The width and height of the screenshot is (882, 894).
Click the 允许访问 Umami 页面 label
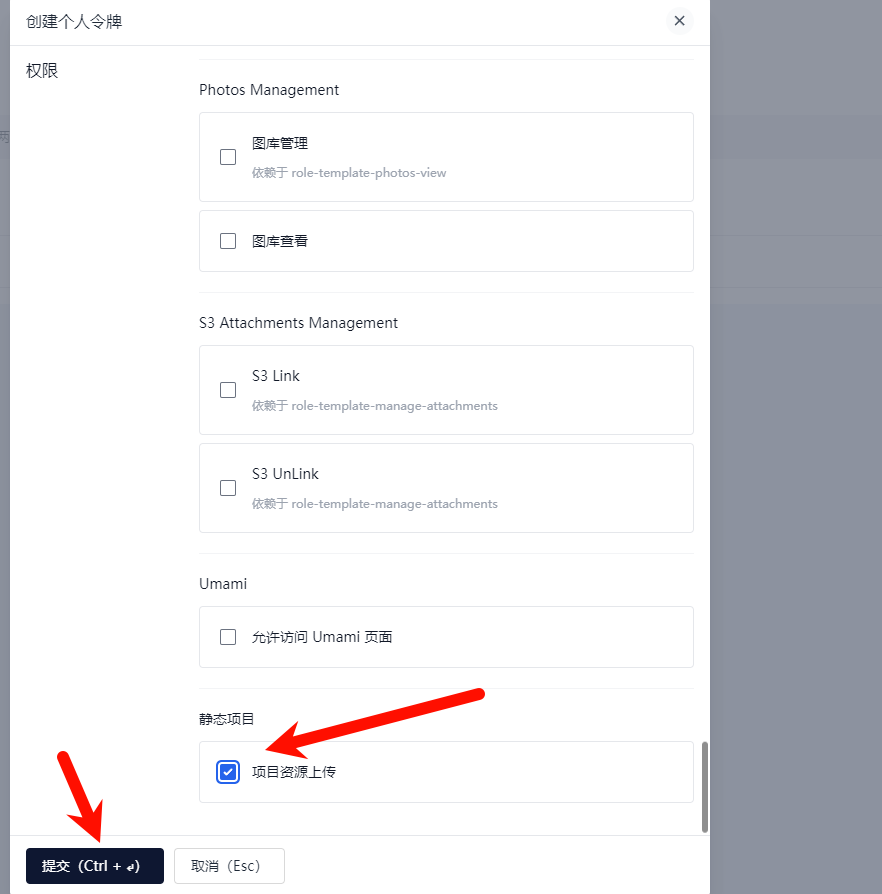[x=322, y=637]
